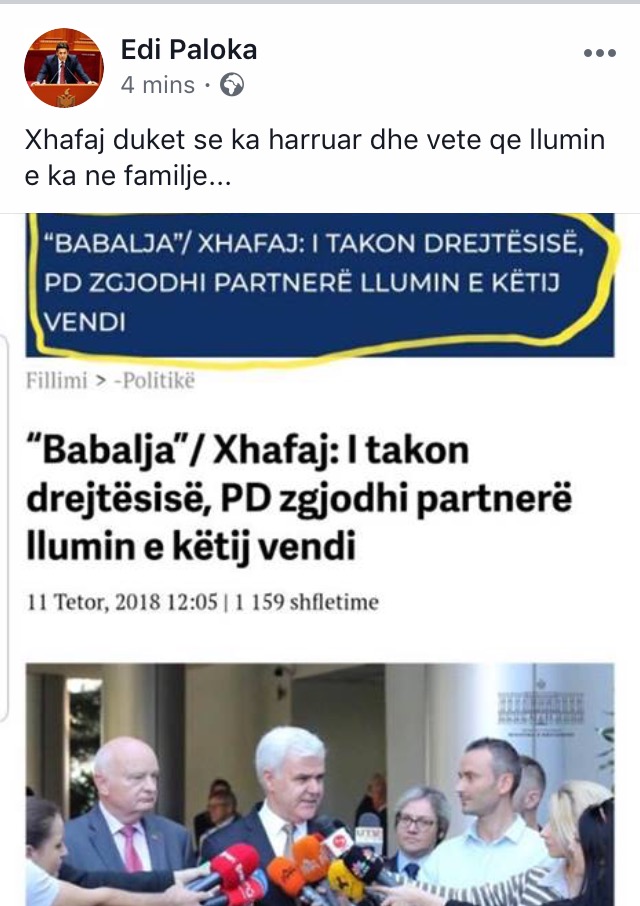Click the post caption starting "Xhafaj duket"
The width and height of the screenshot is (640, 906).
click(315, 157)
